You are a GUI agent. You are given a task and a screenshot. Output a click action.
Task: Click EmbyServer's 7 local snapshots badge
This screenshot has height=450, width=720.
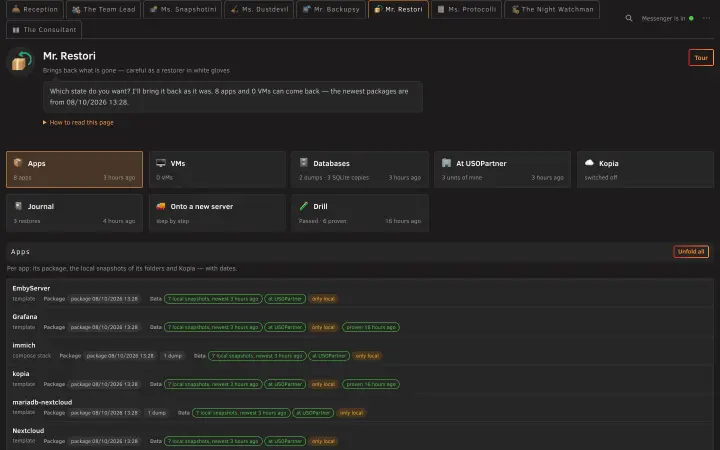pyautogui.click(x=213, y=299)
